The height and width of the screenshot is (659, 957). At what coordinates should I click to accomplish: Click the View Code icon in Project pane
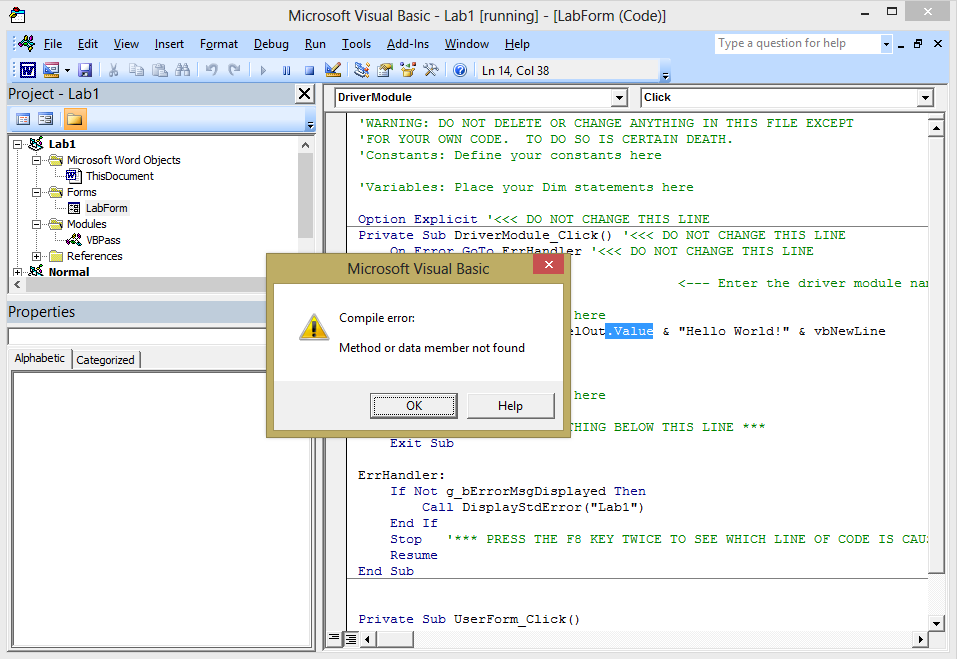[x=23, y=119]
